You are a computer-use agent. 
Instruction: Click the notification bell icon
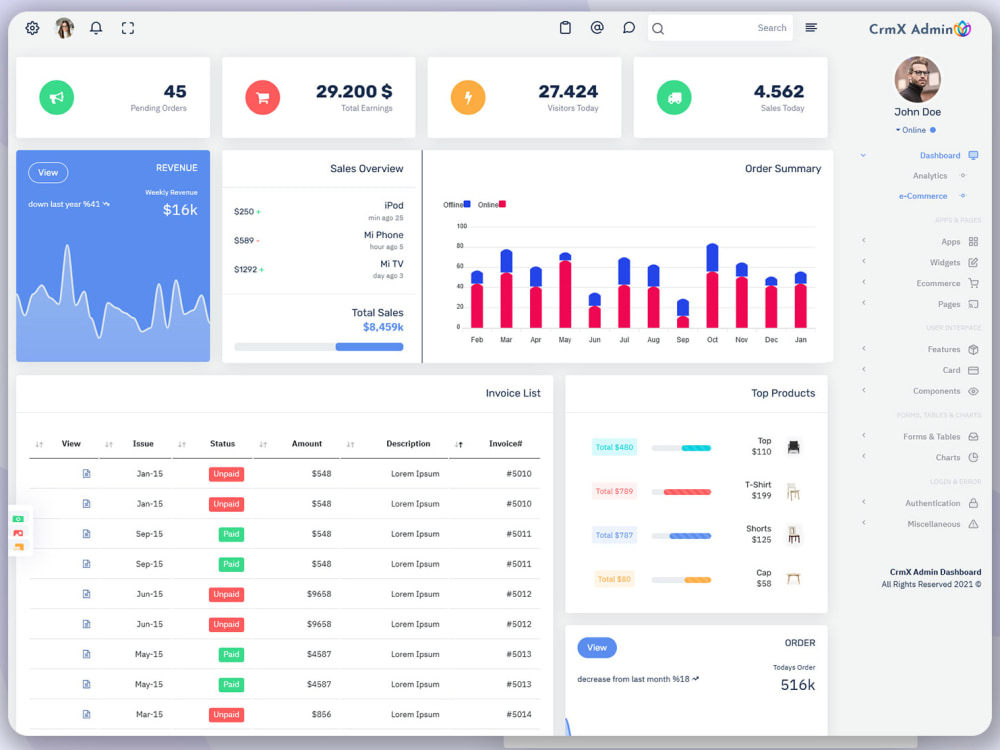coord(96,27)
